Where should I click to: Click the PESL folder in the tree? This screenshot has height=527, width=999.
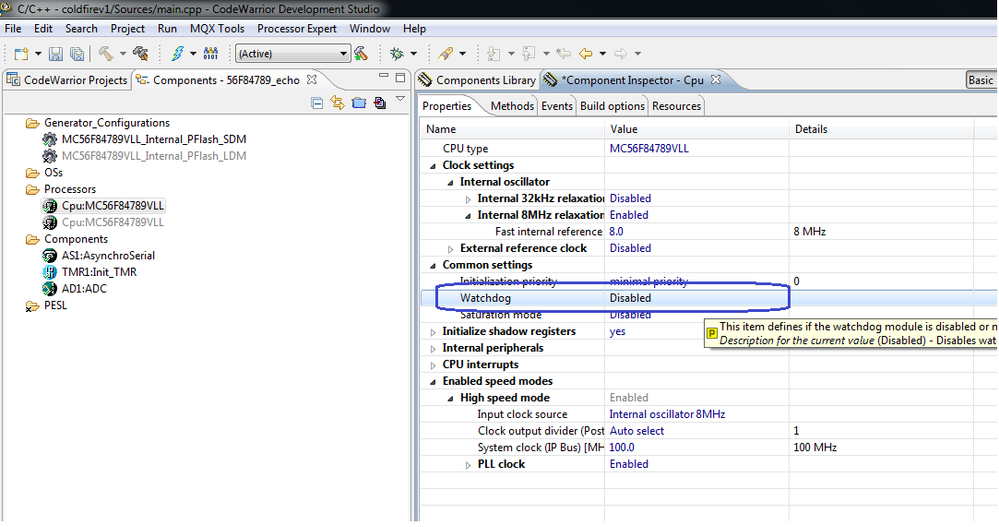(55, 305)
